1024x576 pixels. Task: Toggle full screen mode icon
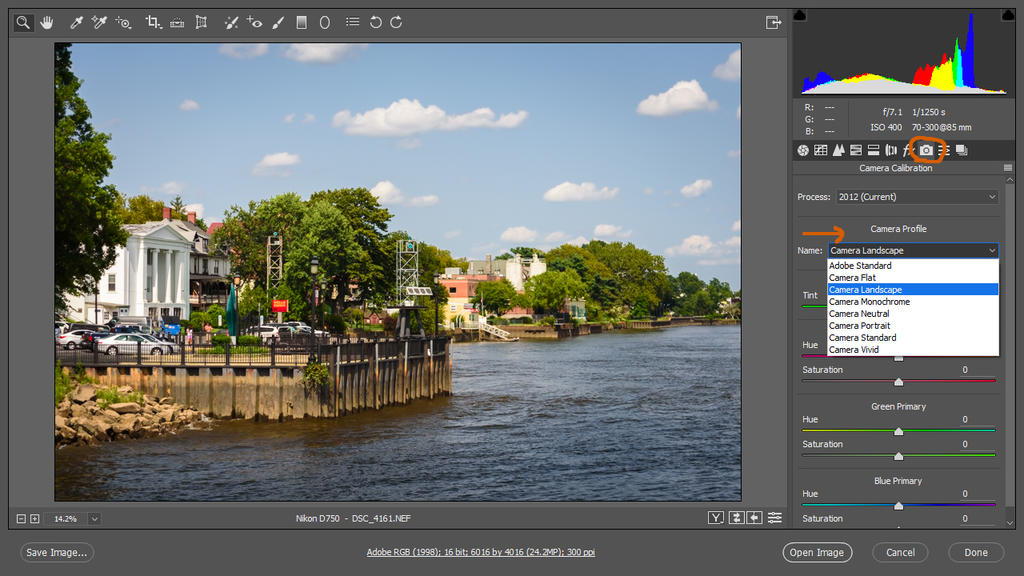773,22
